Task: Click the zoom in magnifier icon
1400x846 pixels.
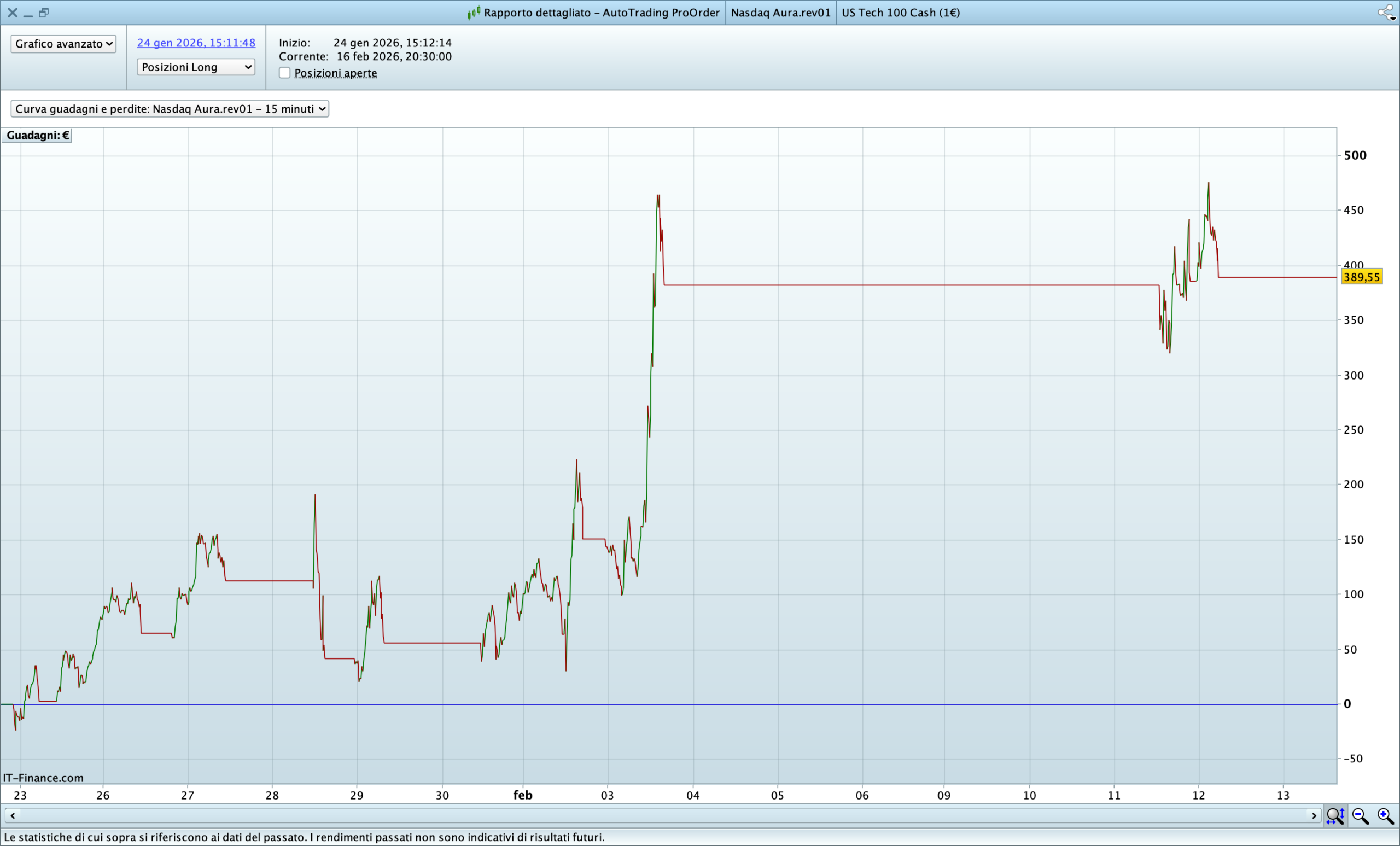Action: coord(1385,816)
